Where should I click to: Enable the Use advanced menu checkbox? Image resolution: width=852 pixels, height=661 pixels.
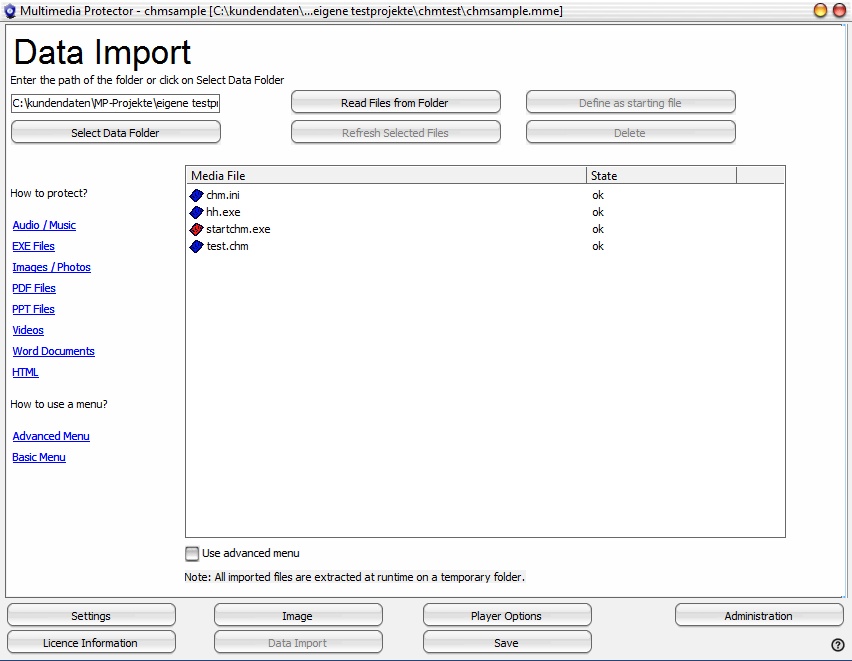192,554
